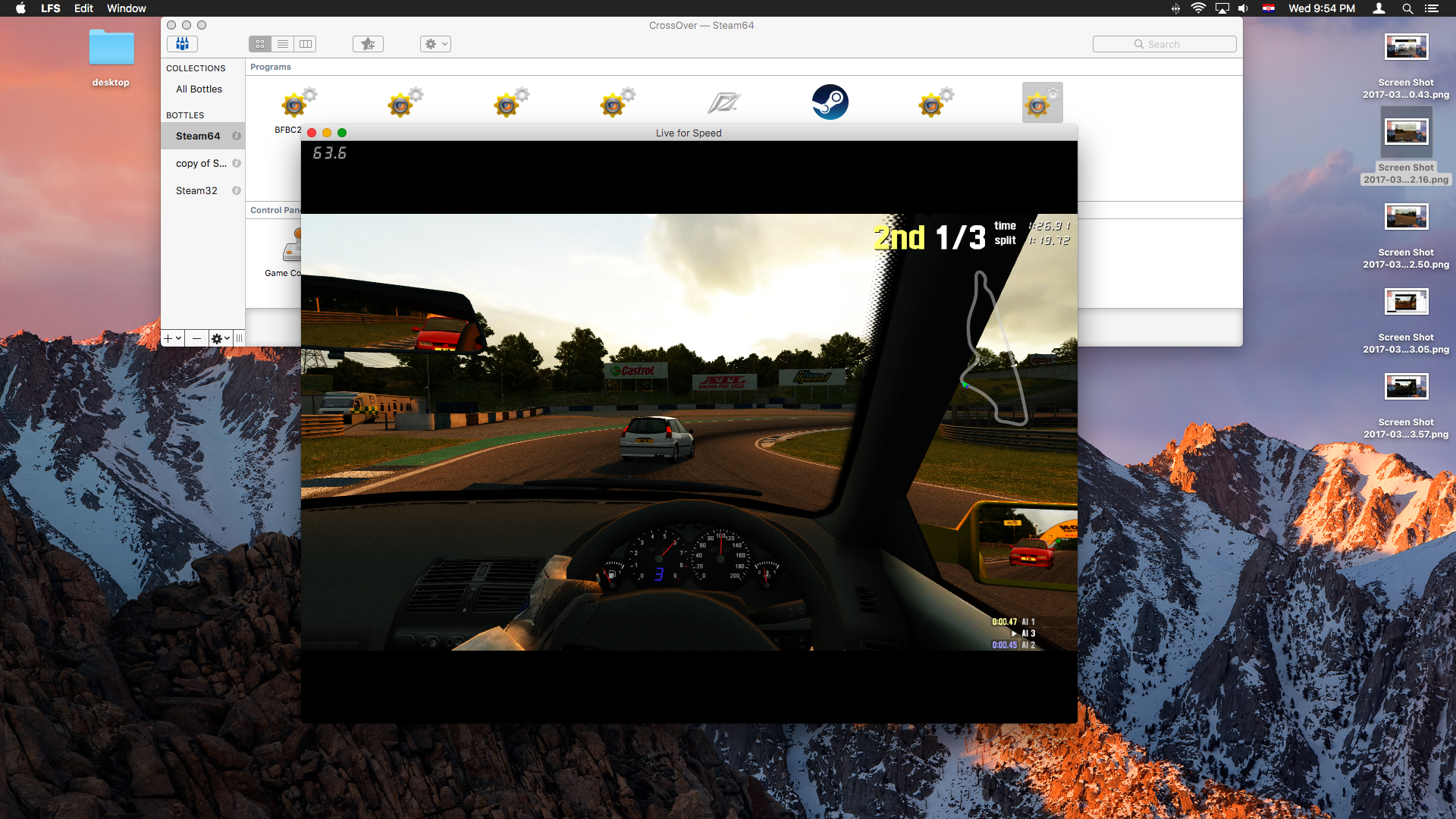Select Screen Shot 2017-03...2.16.png thumbnail
Screen dimensions: 1456x819
1406,132
